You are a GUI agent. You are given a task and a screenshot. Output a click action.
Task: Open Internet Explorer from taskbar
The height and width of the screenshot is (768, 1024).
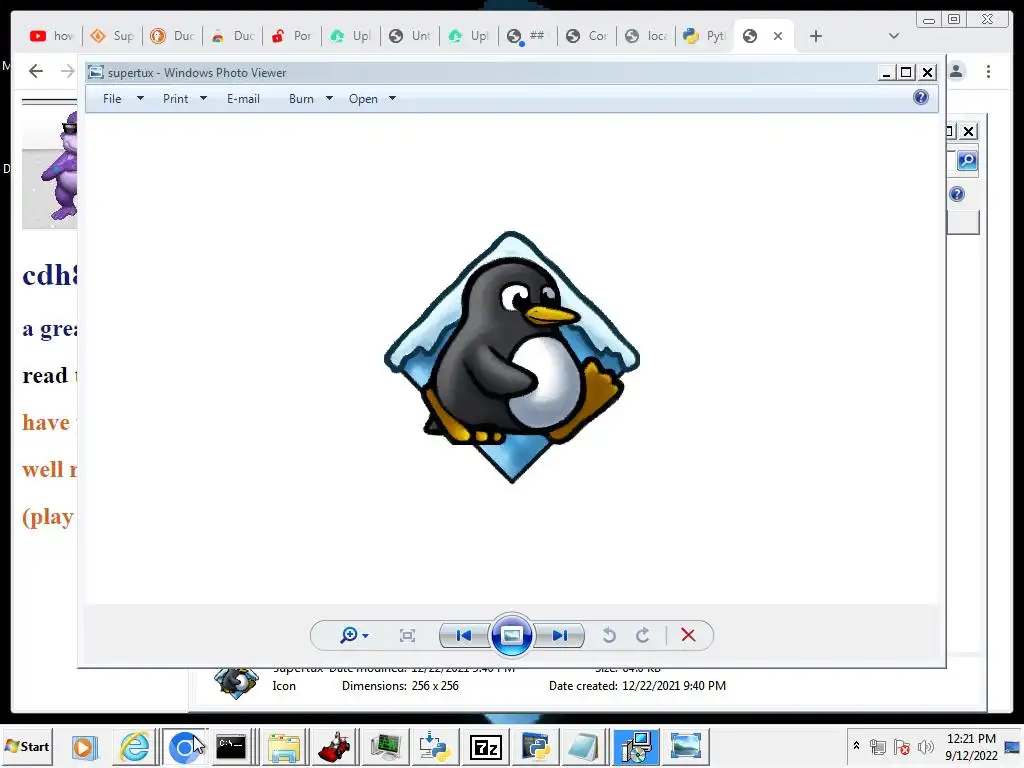135,746
